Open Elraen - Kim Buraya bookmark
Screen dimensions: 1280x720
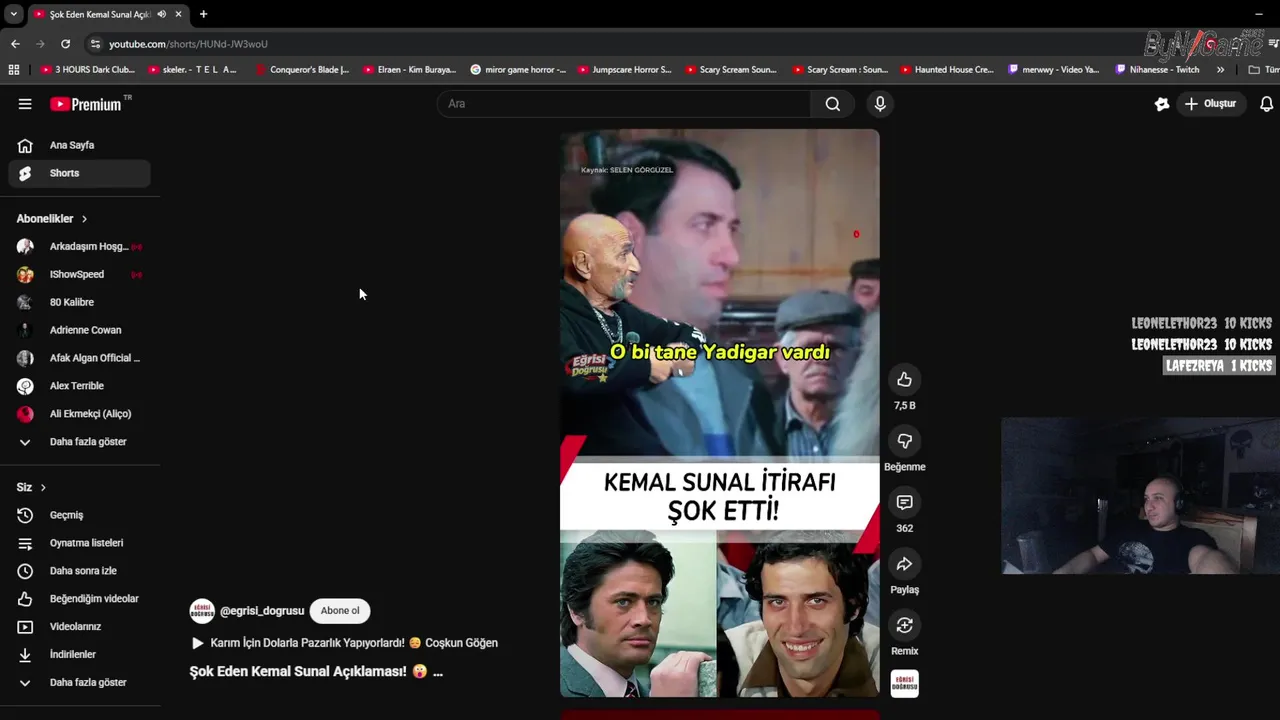tap(410, 70)
